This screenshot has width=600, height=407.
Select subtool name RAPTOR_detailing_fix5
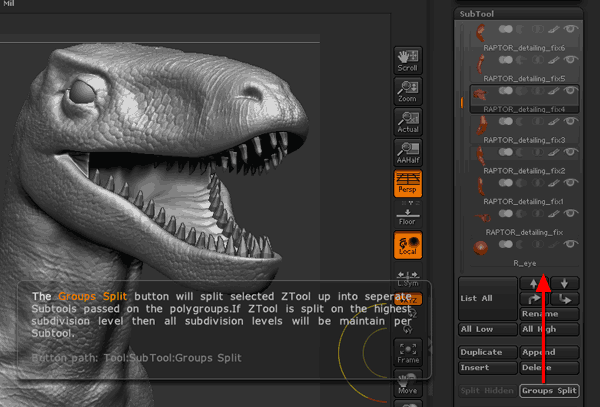524,78
